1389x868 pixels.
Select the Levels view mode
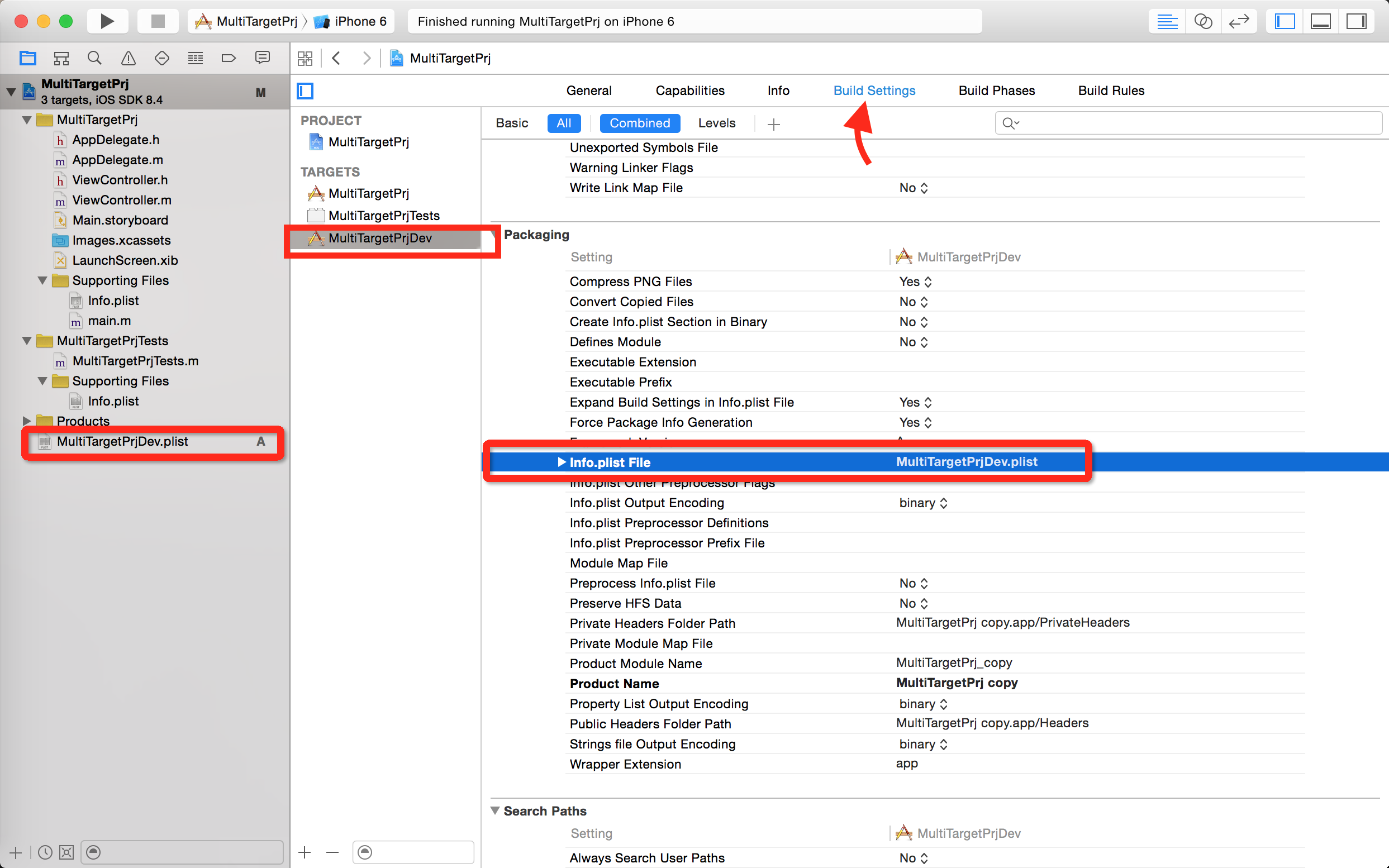pos(717,123)
